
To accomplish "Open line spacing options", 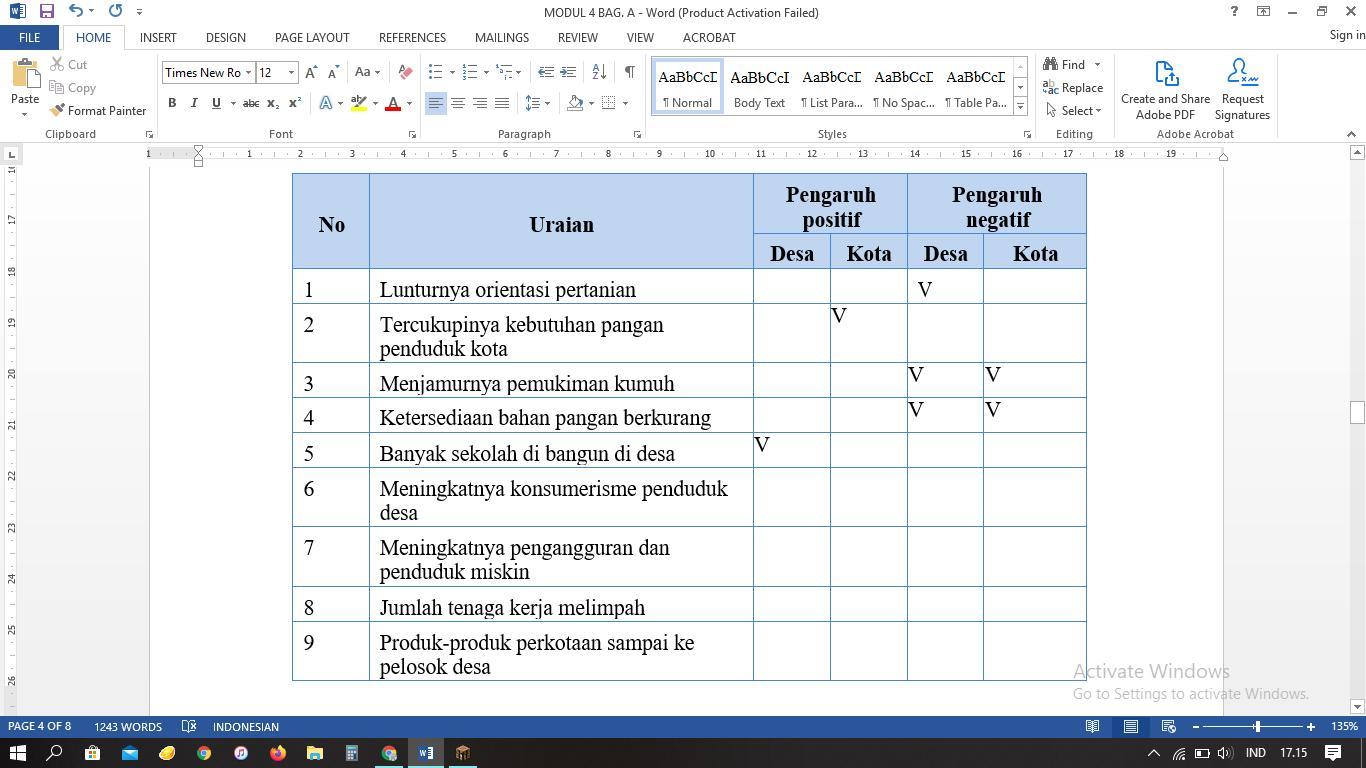I will (538, 103).
